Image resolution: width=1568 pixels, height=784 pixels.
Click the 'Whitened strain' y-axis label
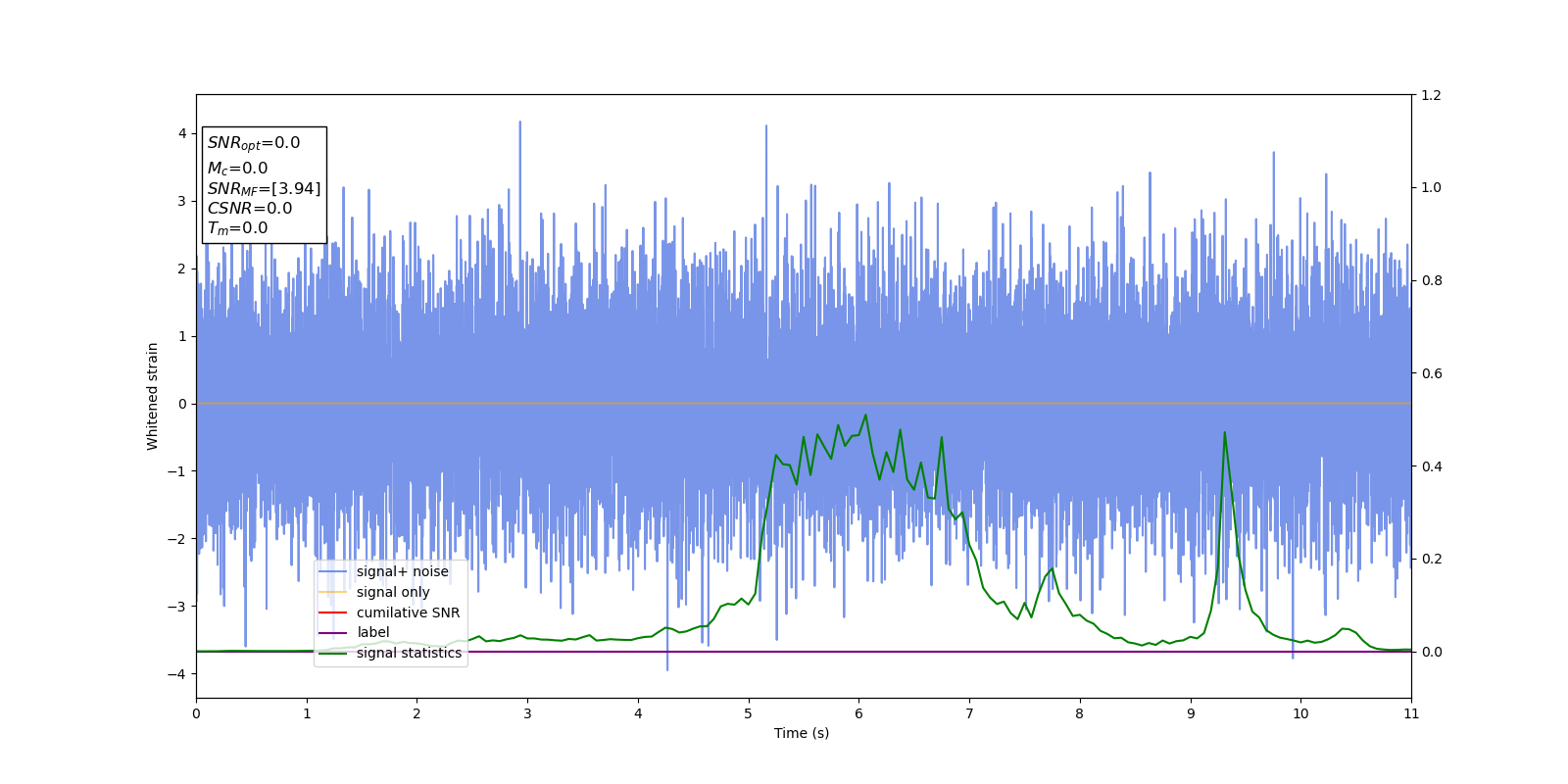tap(153, 396)
